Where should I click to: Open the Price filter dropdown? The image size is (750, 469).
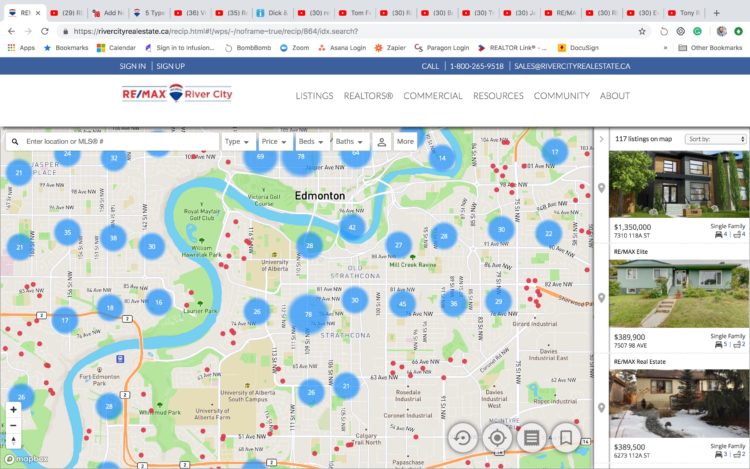[x=274, y=142]
